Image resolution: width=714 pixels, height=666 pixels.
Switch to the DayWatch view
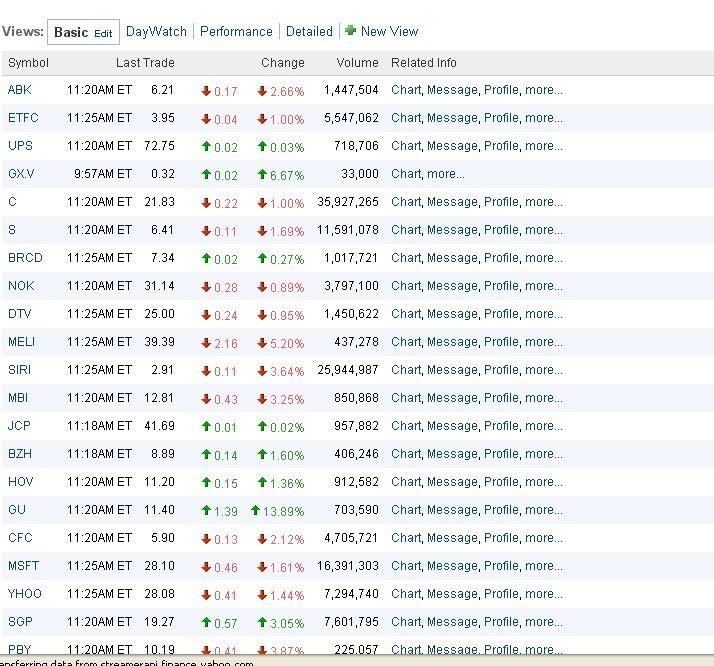pyautogui.click(x=156, y=31)
